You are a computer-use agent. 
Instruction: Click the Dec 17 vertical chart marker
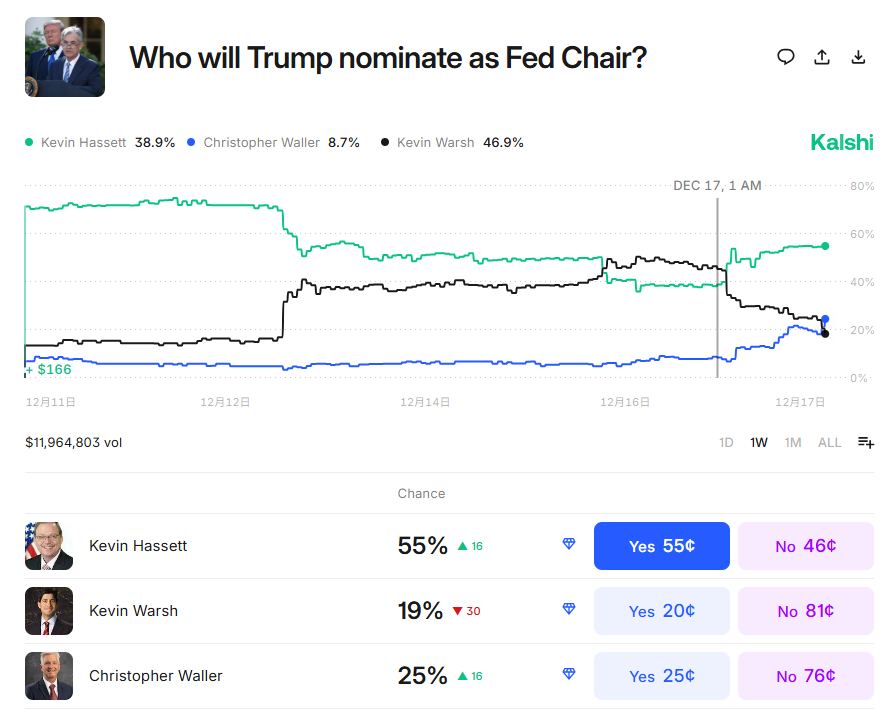[x=717, y=290]
